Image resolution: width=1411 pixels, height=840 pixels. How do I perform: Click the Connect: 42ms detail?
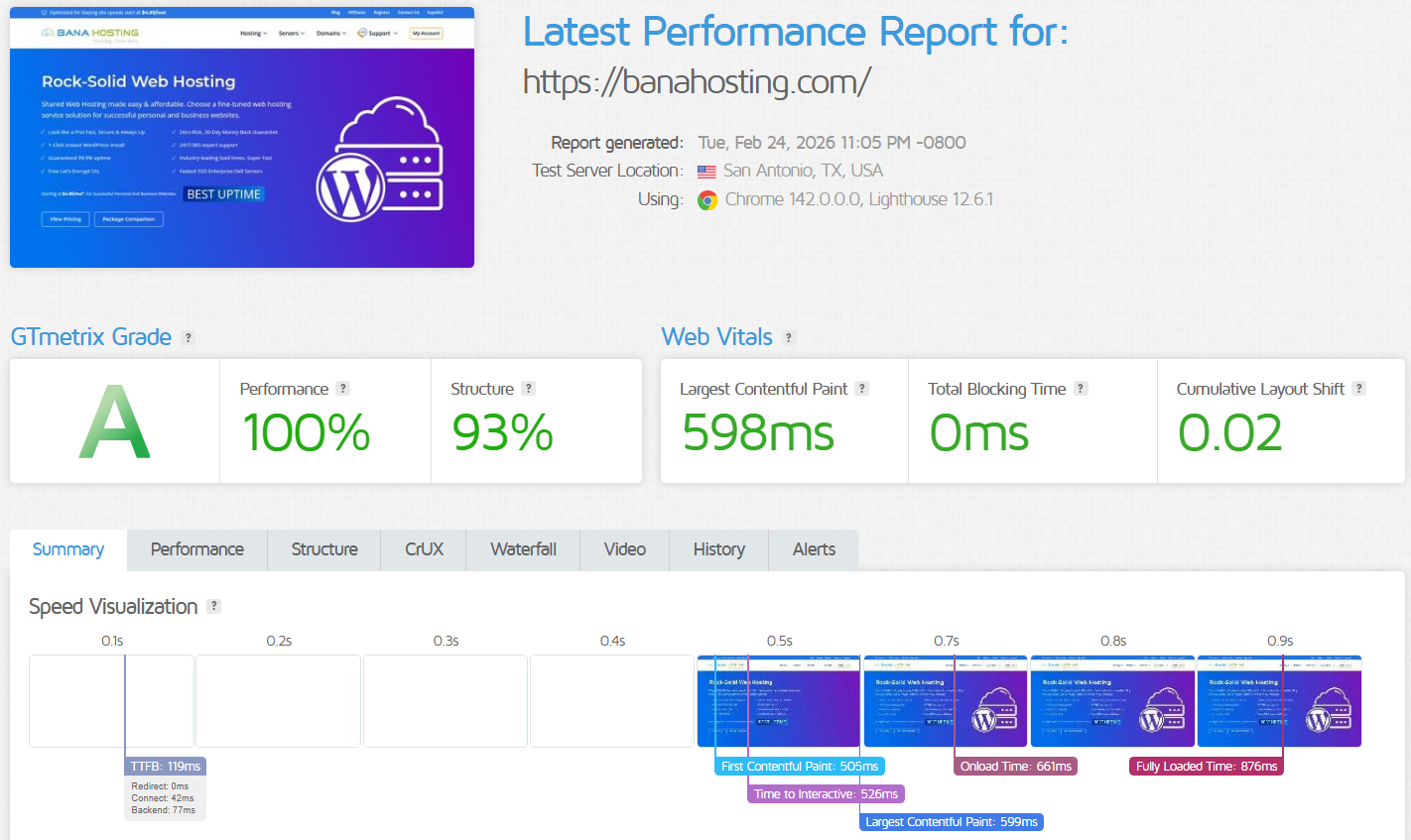point(163,798)
